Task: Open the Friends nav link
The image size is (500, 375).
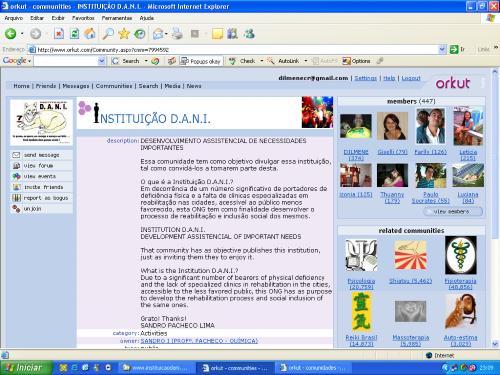Action: [x=46, y=86]
